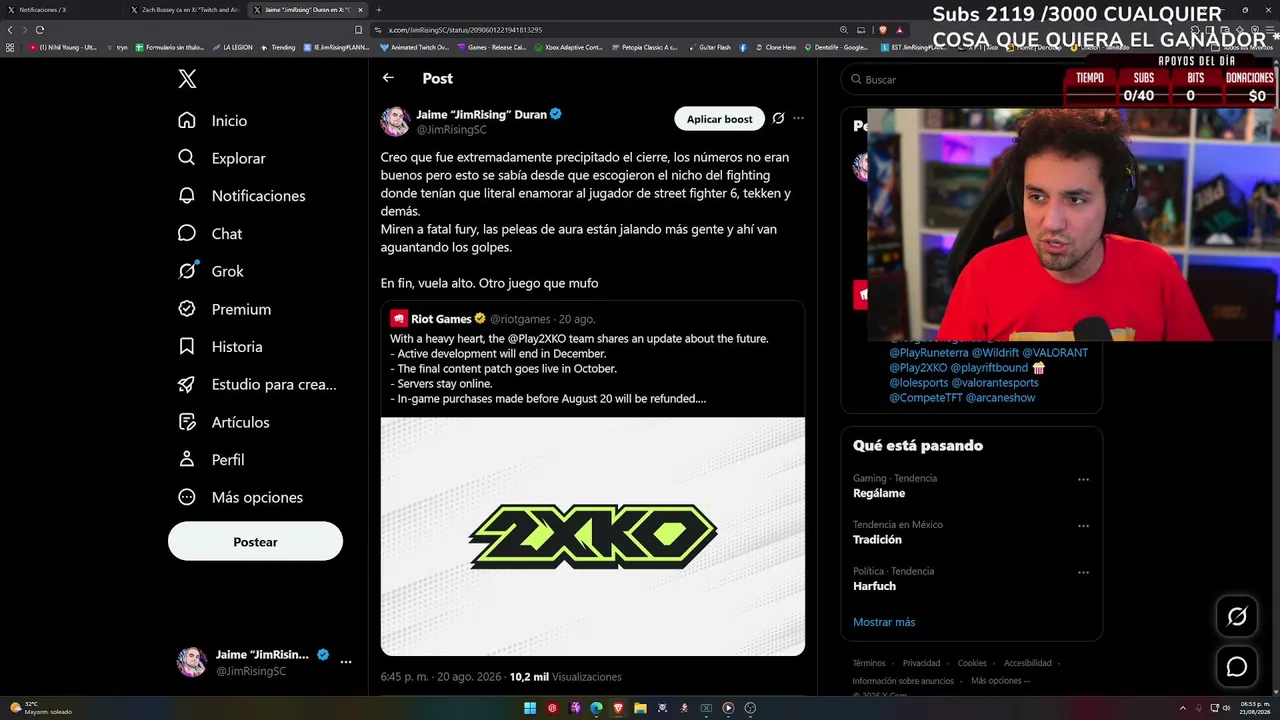Click the Historia bookmark icon
The image size is (1280, 720).
tap(187, 346)
